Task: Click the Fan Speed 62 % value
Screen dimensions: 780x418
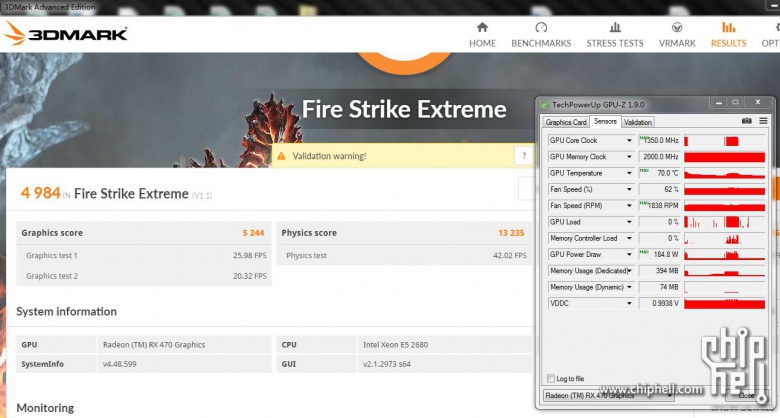Action: [660, 189]
